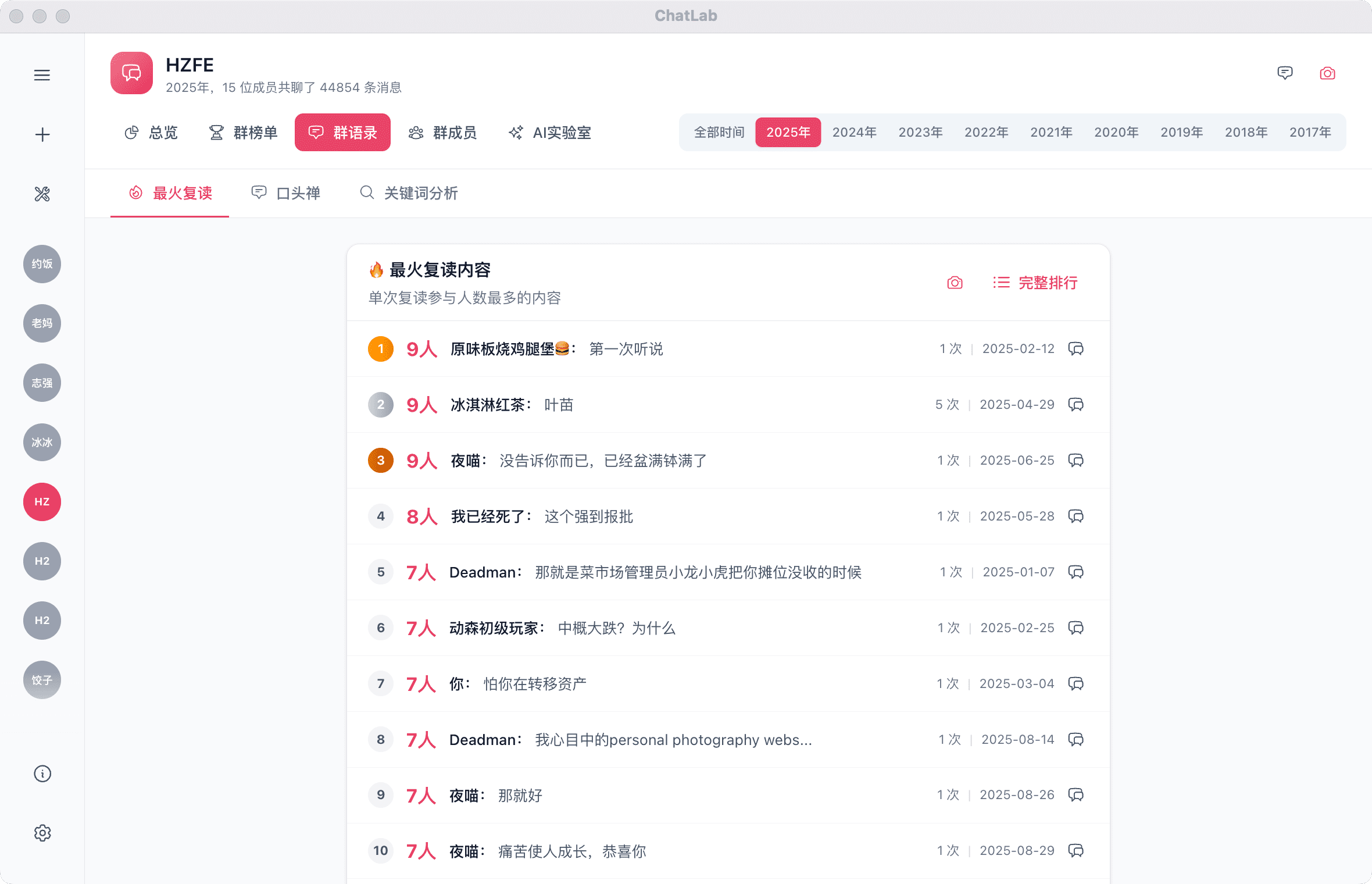
Task: Open the chat bubble icon near top right
Action: 1285,73
